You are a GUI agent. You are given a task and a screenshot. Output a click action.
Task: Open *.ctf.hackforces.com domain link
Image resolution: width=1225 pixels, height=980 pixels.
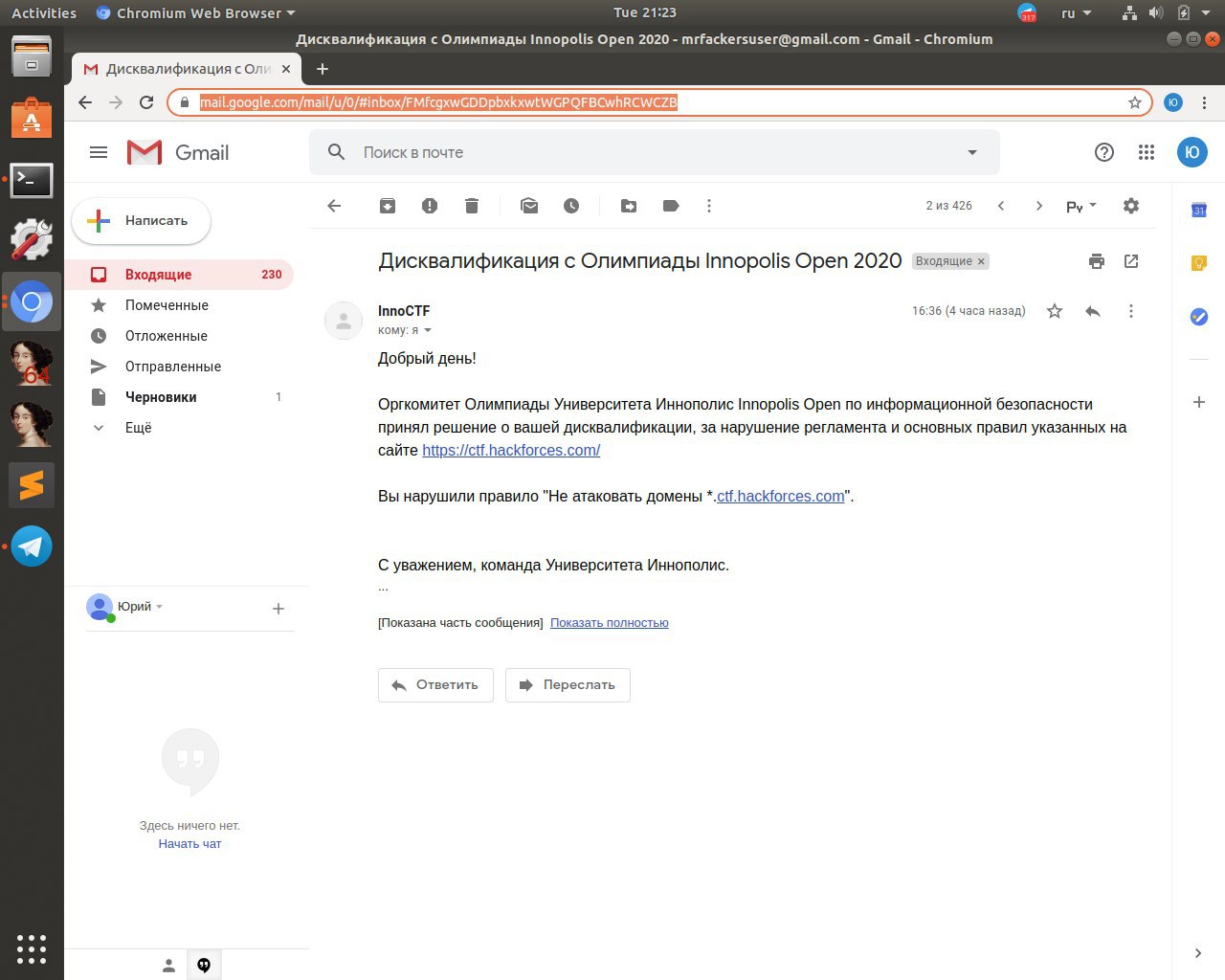pyautogui.click(x=781, y=496)
